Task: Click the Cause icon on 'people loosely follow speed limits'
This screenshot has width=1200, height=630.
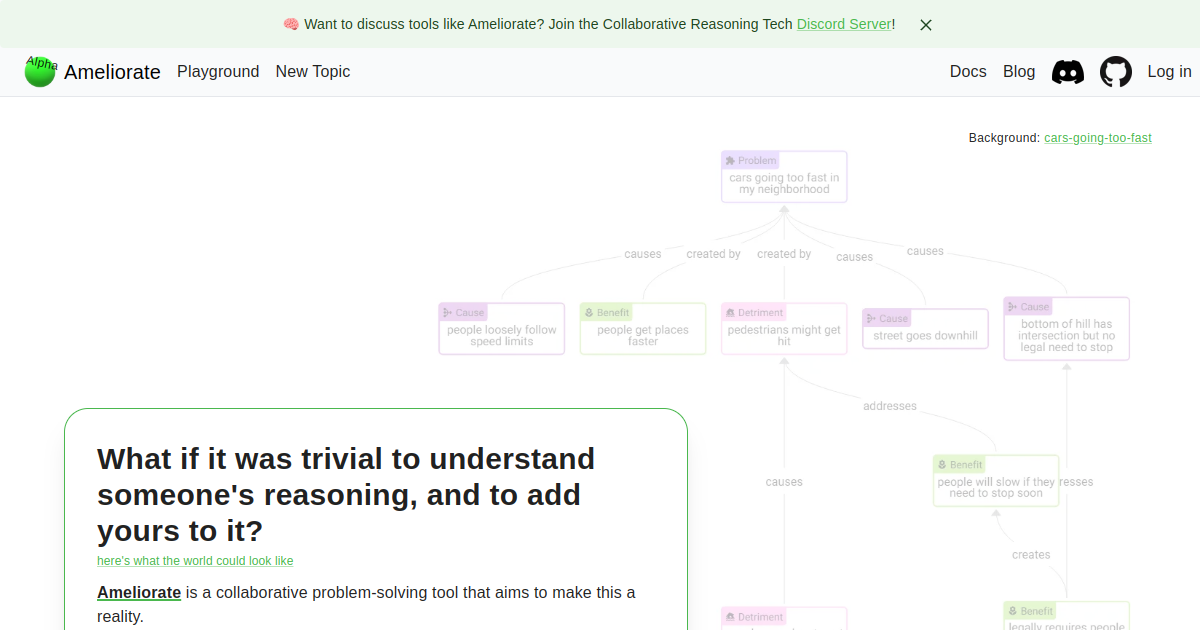Action: point(448,313)
